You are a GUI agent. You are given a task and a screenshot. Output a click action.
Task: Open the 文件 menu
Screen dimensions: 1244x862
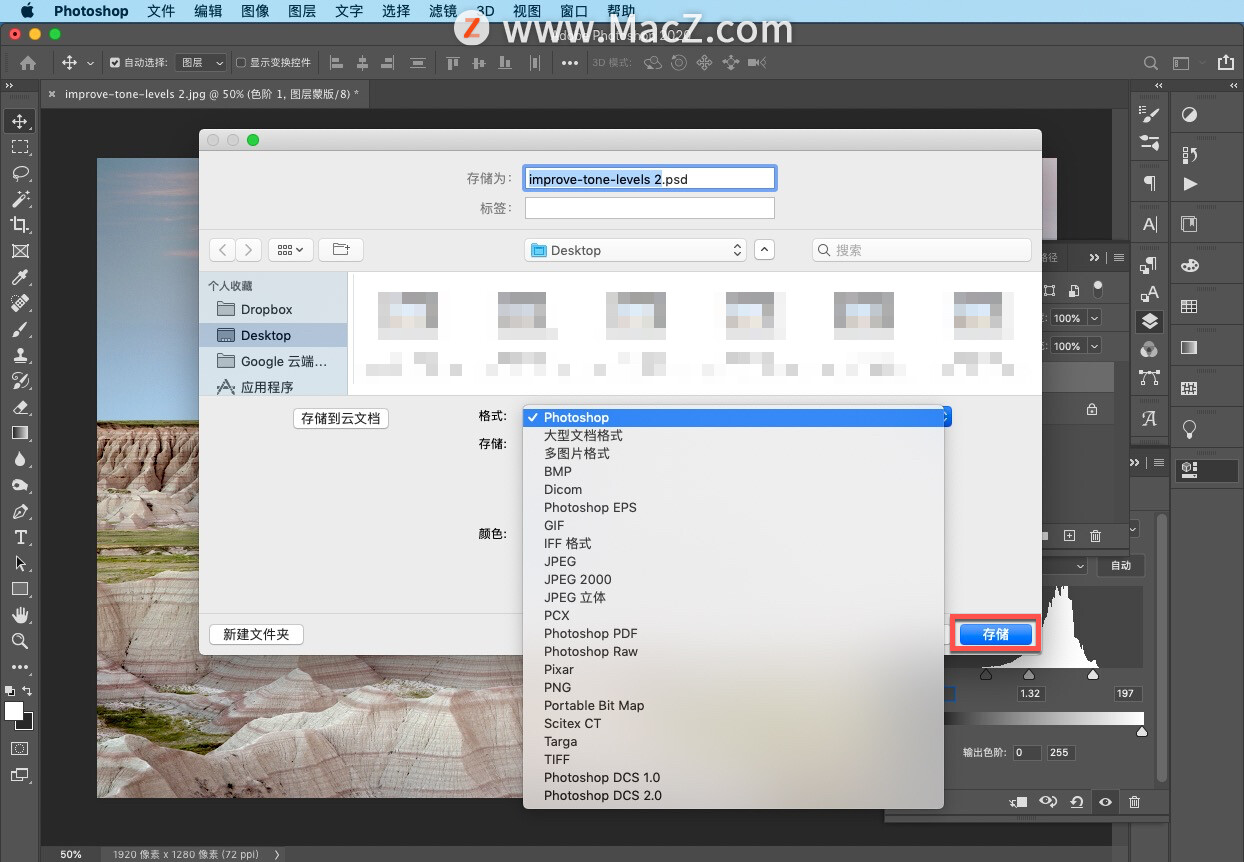point(160,11)
